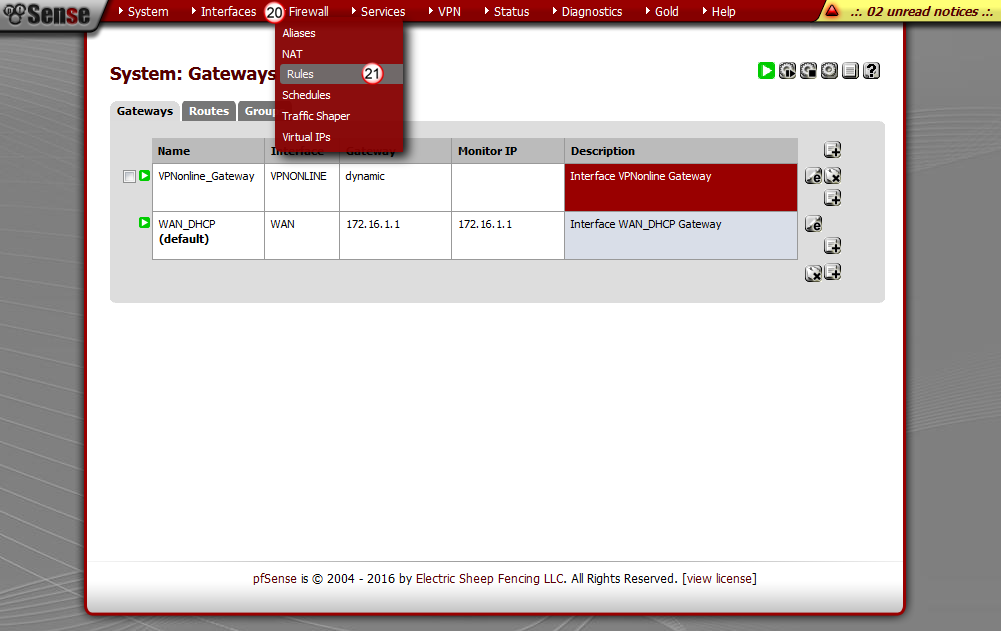This screenshot has height=631, width=1001.
Task: Expand the Firewall menu
Action: (x=308, y=11)
